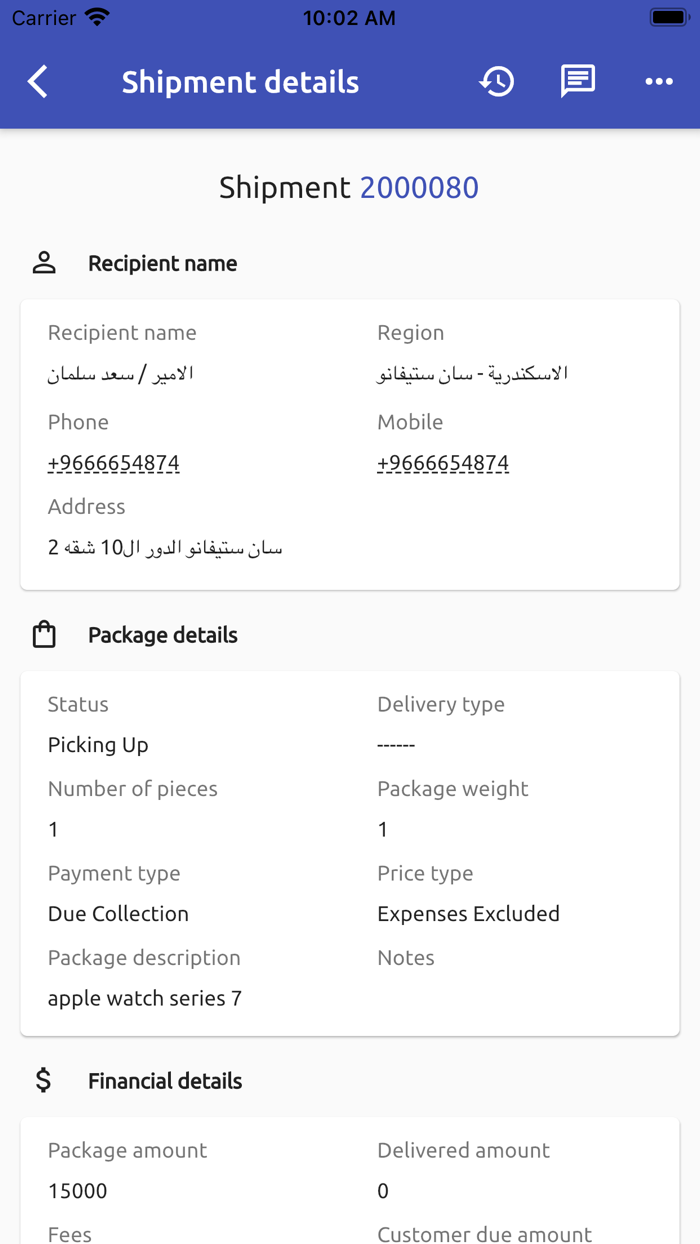Tap the Package amount value 15000
Viewport: 700px width, 1244px height.
tap(78, 1191)
